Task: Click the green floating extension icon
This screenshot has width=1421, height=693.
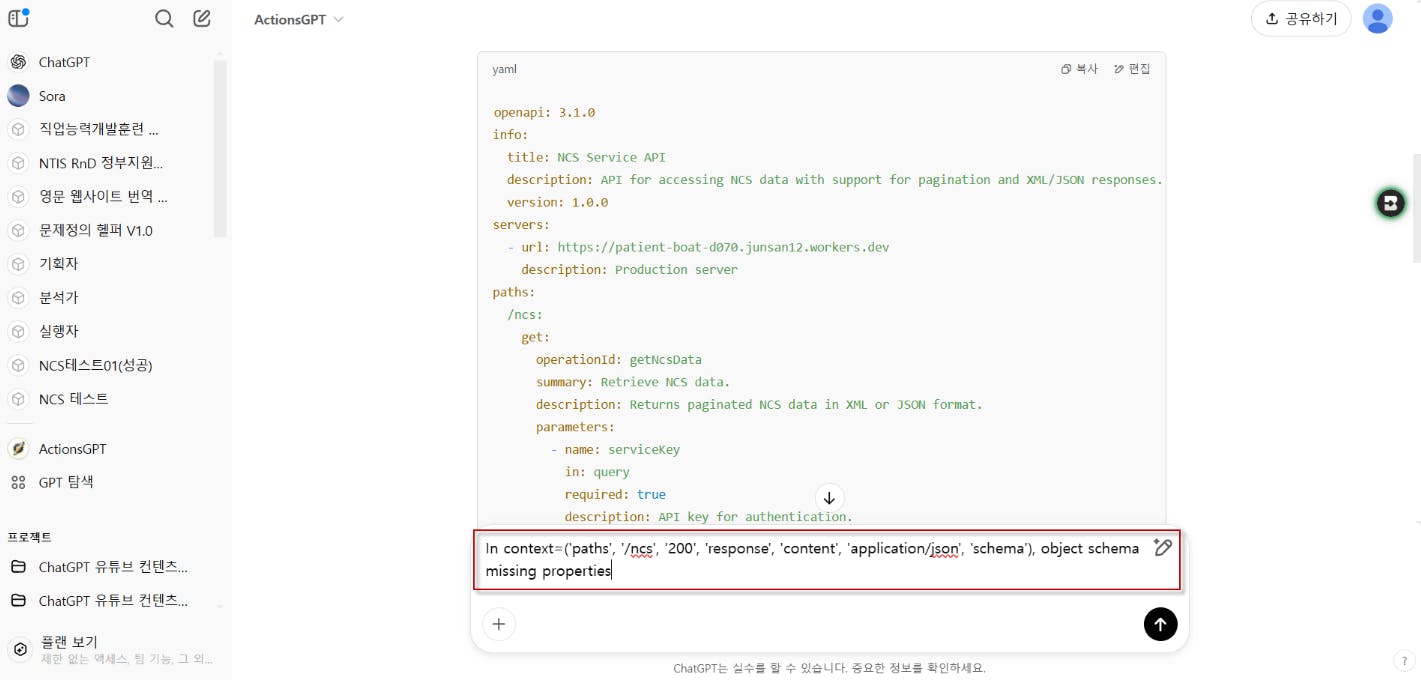Action: coord(1389,204)
